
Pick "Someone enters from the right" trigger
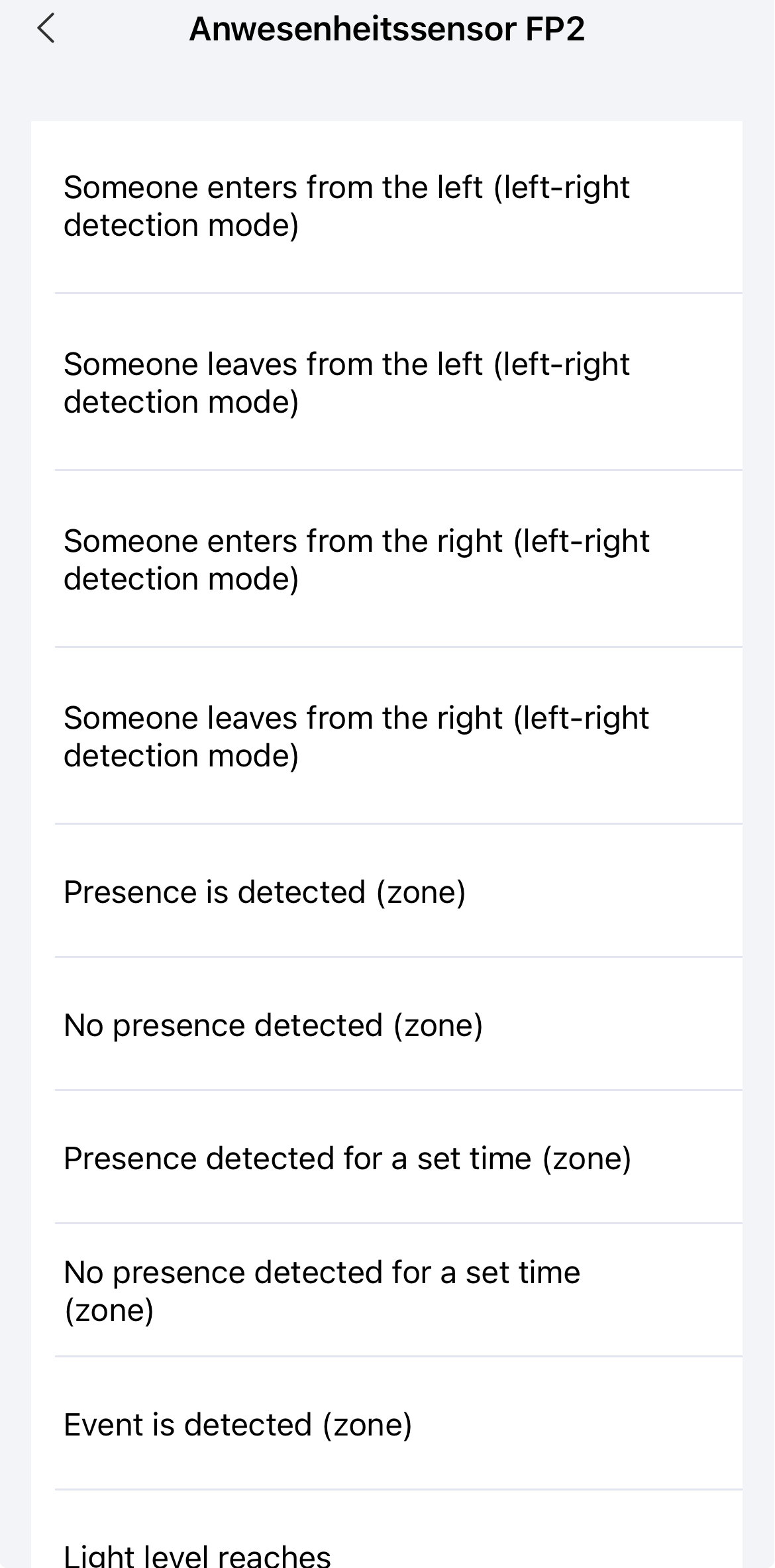point(387,559)
